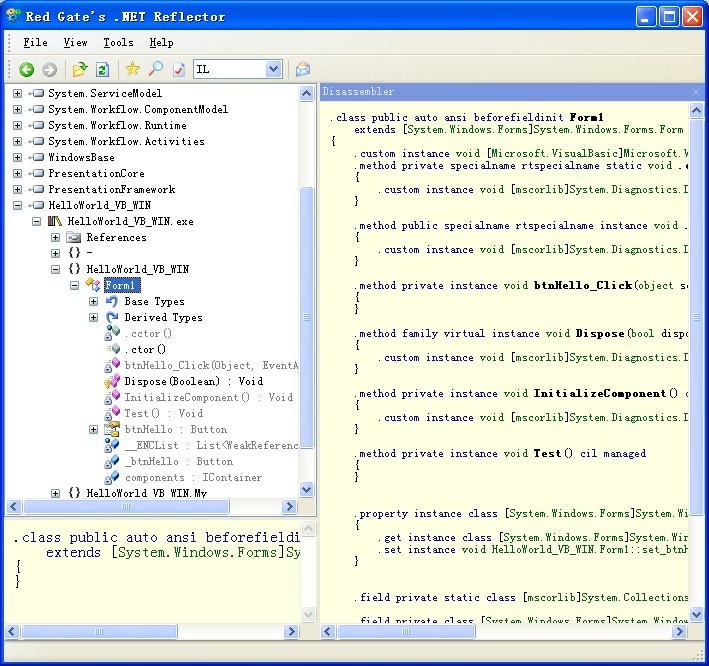Click the Dispose(Boolean) method icon
The width and height of the screenshot is (709, 666).
pyautogui.click(x=112, y=381)
